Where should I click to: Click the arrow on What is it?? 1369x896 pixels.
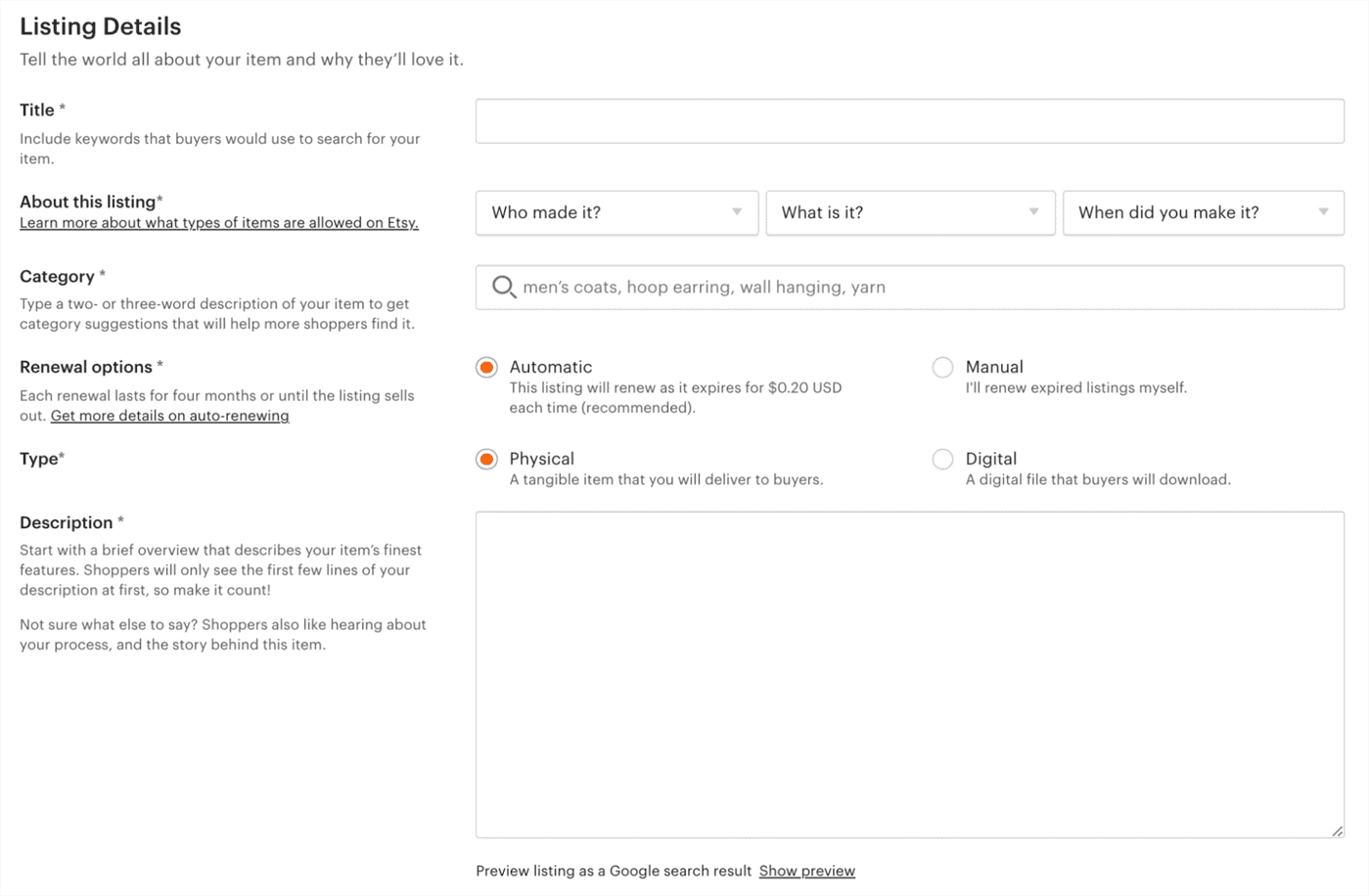tap(1033, 212)
